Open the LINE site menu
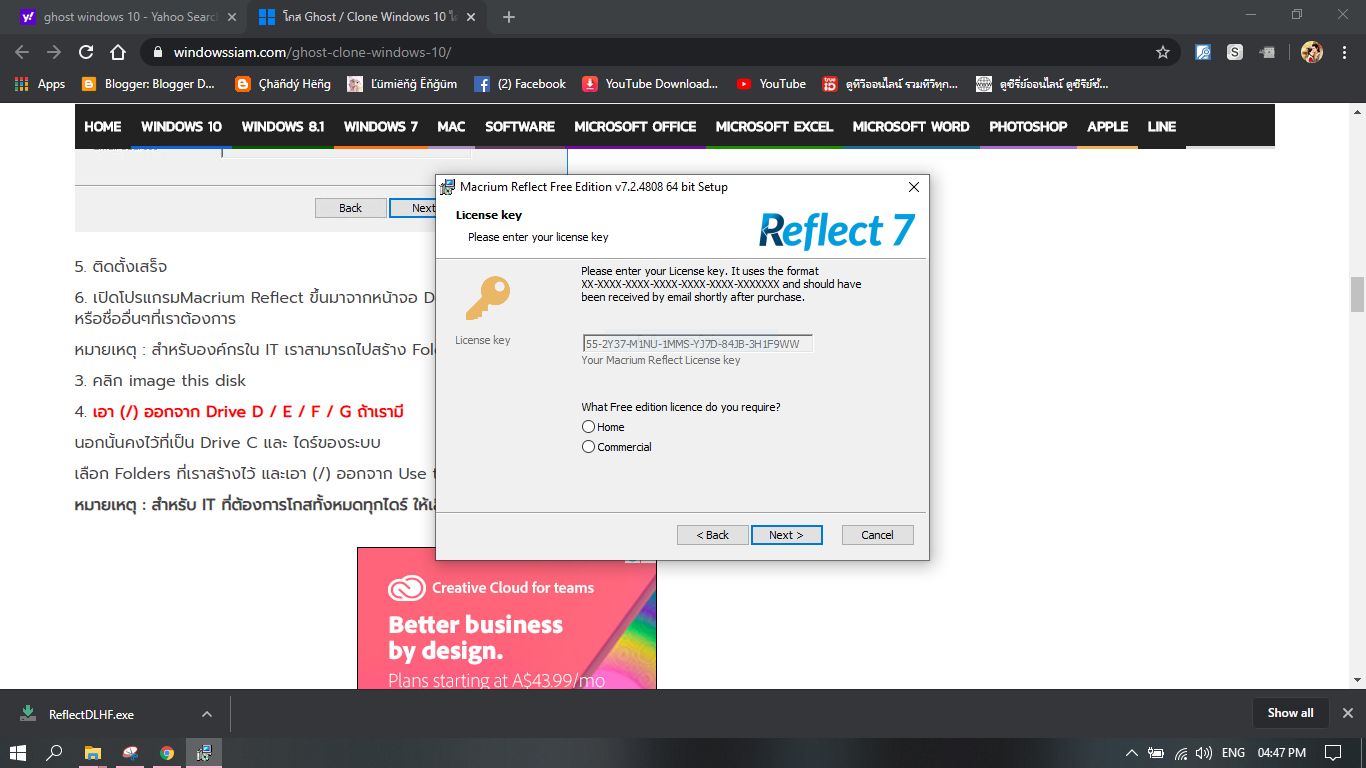 point(1162,127)
